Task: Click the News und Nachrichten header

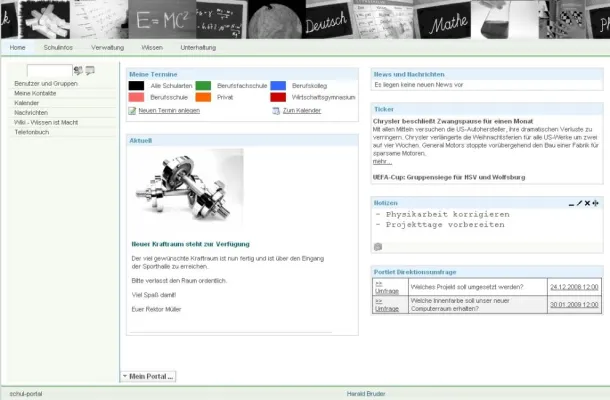Action: click(487, 74)
